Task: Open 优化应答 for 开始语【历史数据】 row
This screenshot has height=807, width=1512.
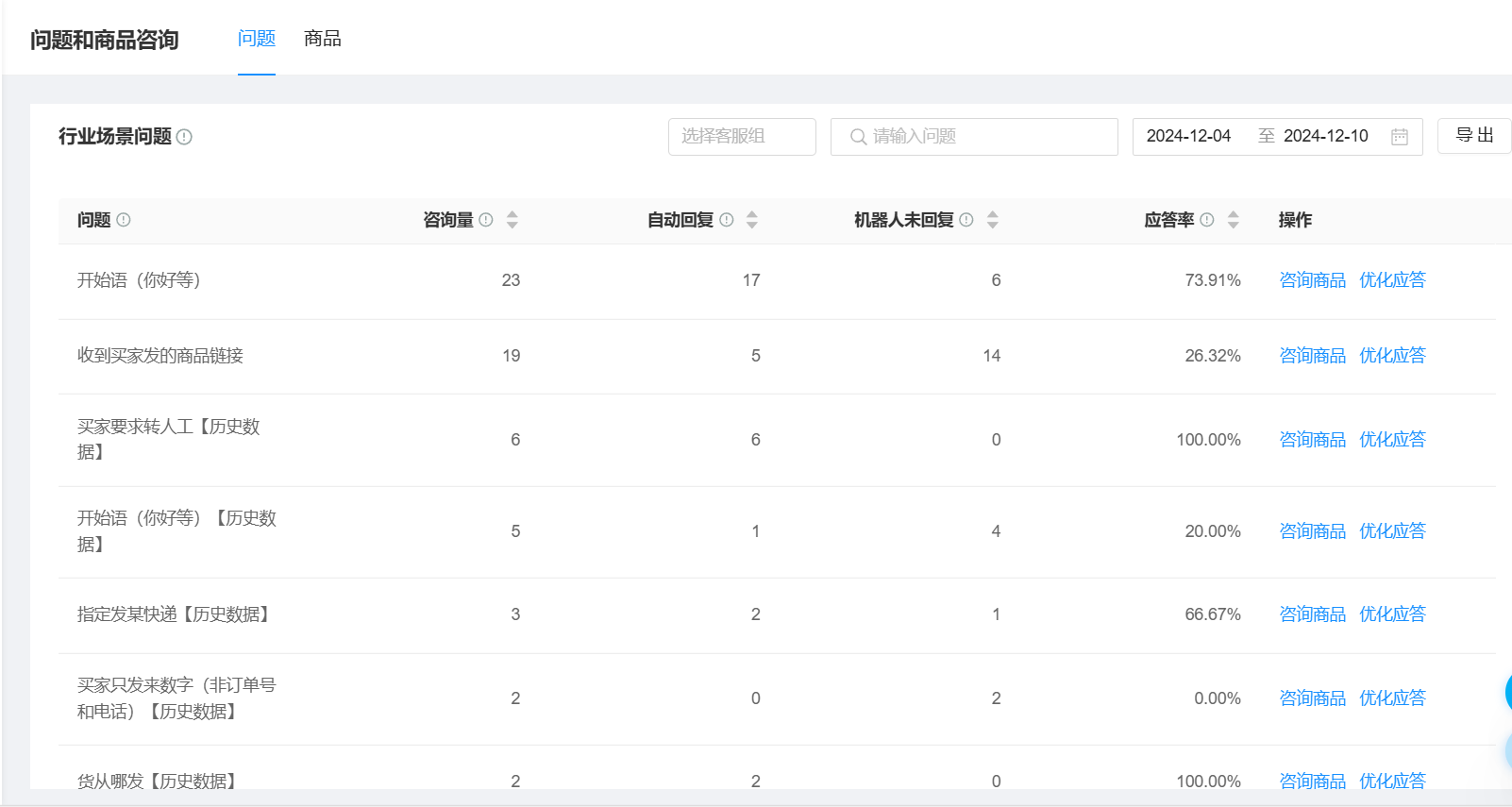Action: pyautogui.click(x=1392, y=531)
